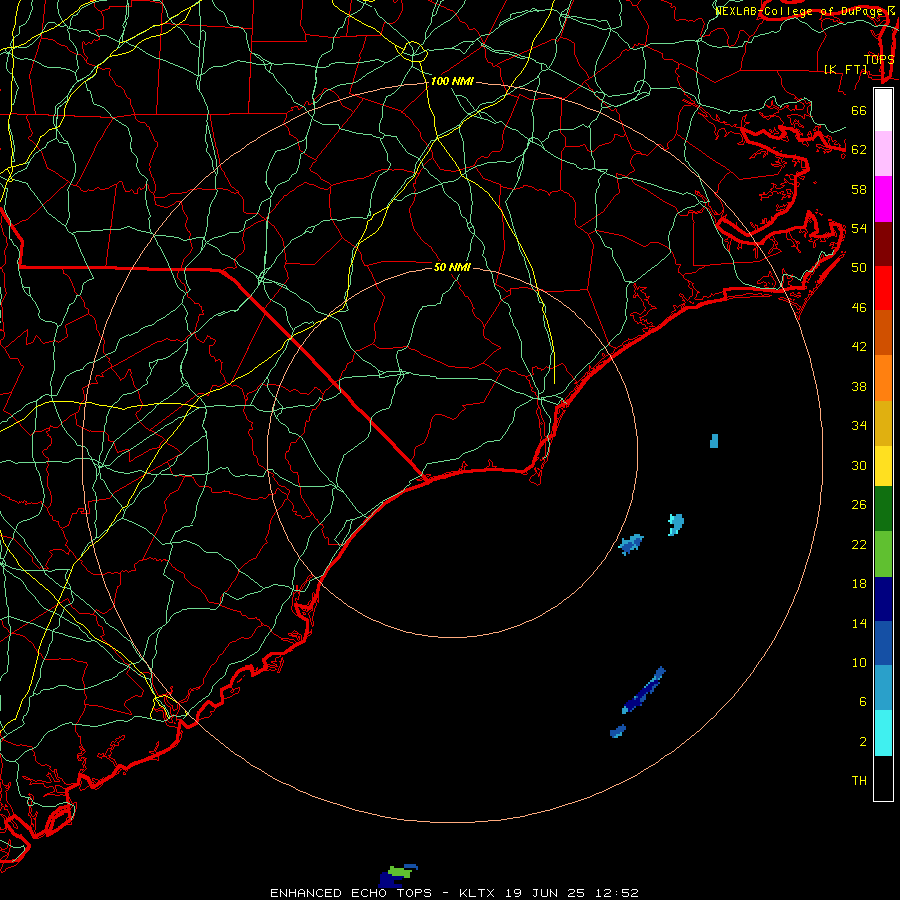
Task: Click the K FT units label
Action: (x=845, y=69)
